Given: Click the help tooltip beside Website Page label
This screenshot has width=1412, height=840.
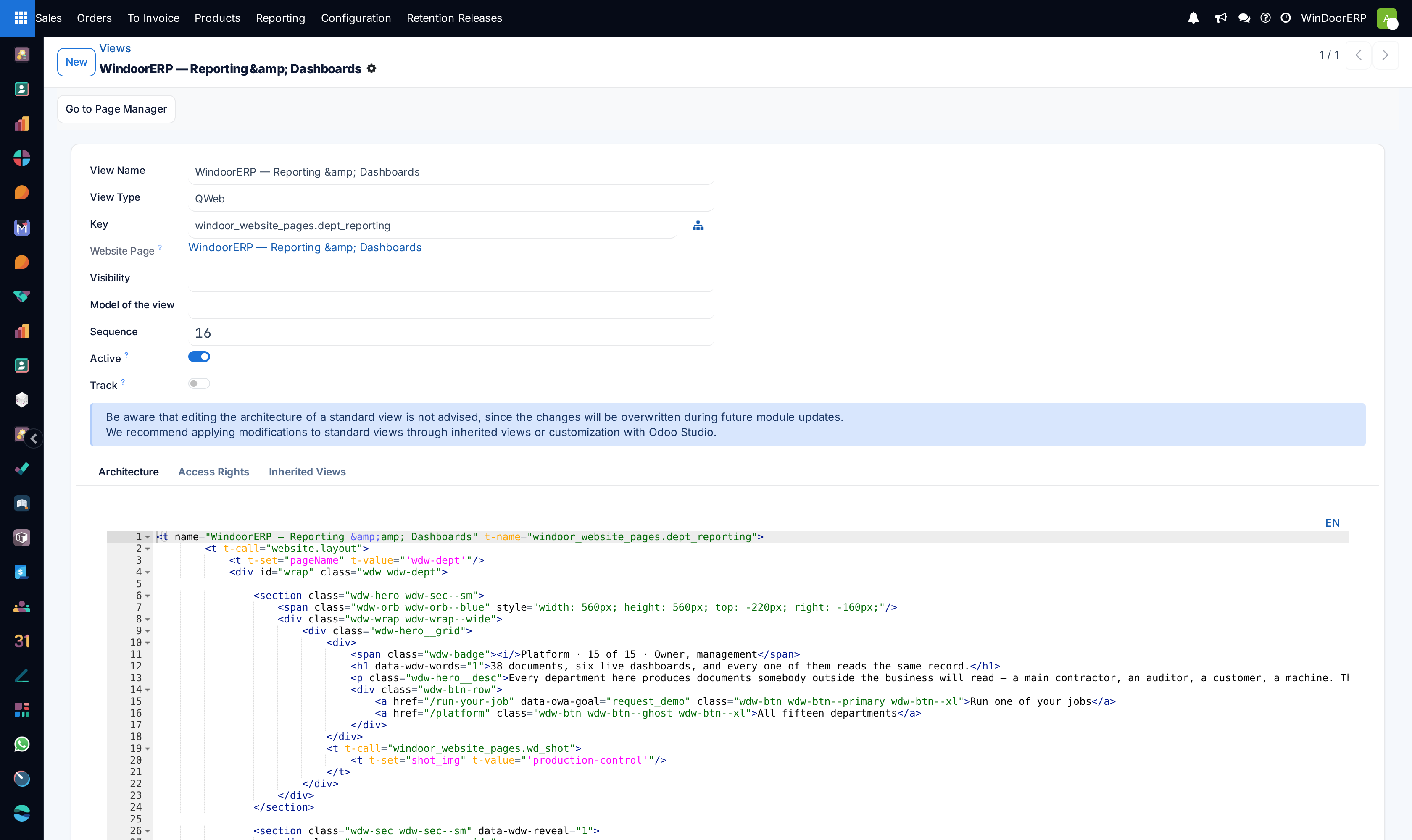Looking at the screenshot, I should [x=160, y=247].
